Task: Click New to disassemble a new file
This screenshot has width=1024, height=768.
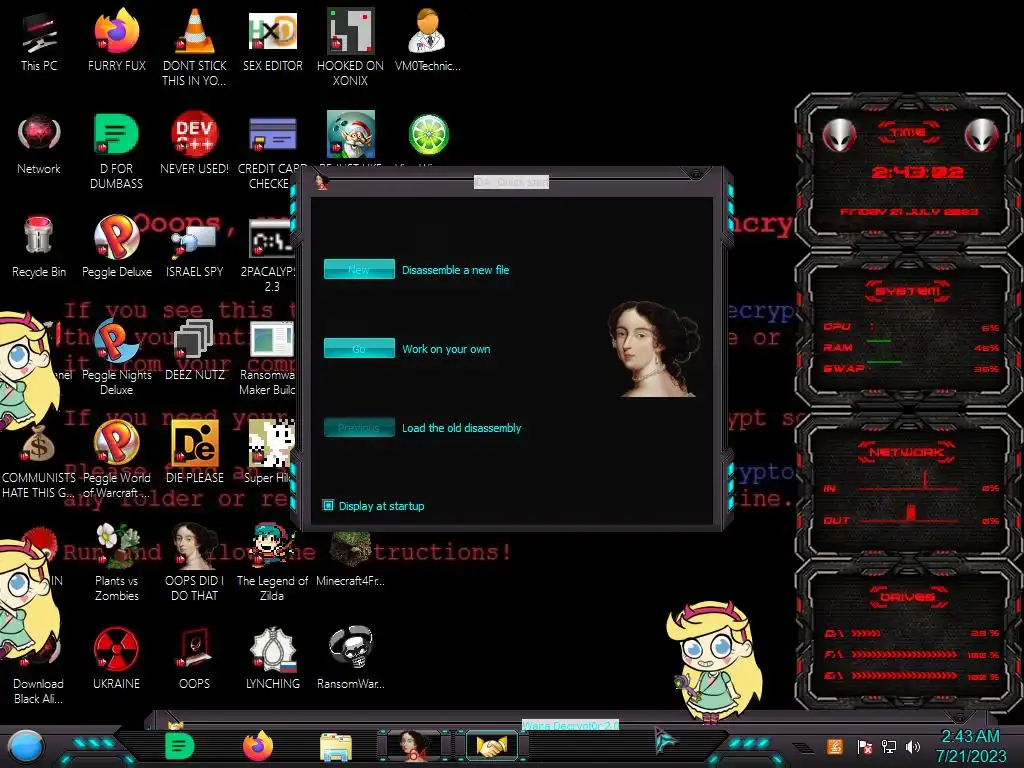Action: point(359,270)
